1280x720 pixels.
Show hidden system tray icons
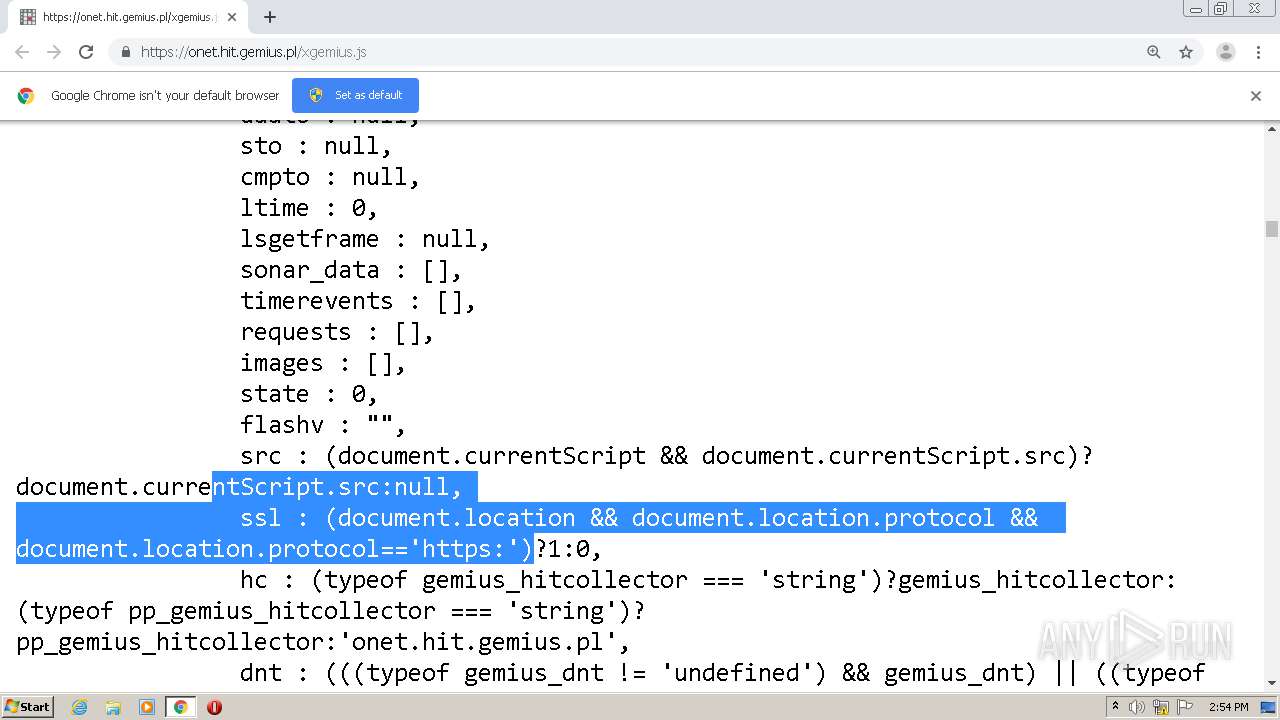1115,707
